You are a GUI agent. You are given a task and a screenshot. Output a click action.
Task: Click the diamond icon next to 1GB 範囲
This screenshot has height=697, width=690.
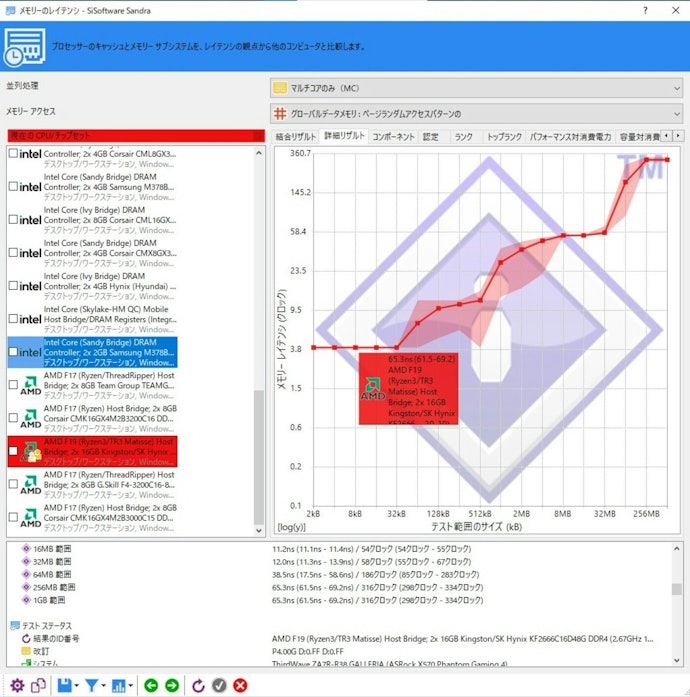(x=26, y=600)
